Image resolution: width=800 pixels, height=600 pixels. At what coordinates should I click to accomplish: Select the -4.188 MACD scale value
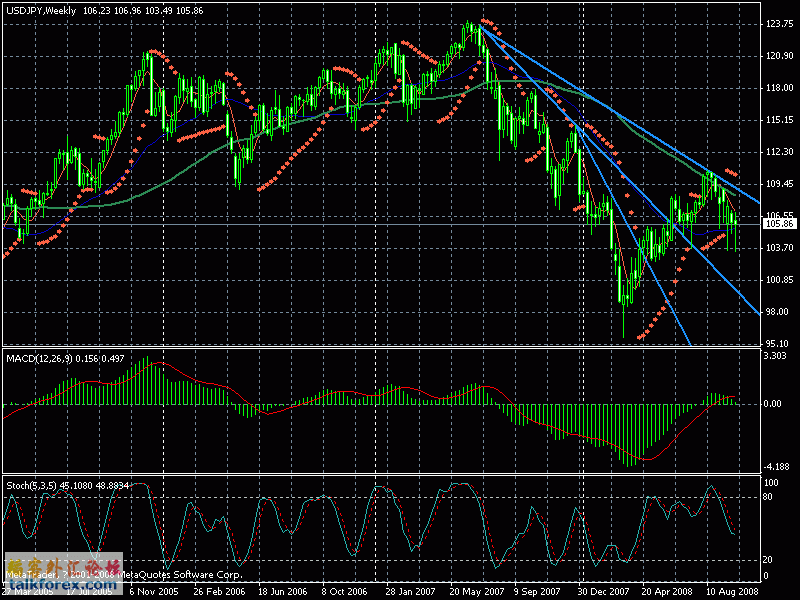777,466
